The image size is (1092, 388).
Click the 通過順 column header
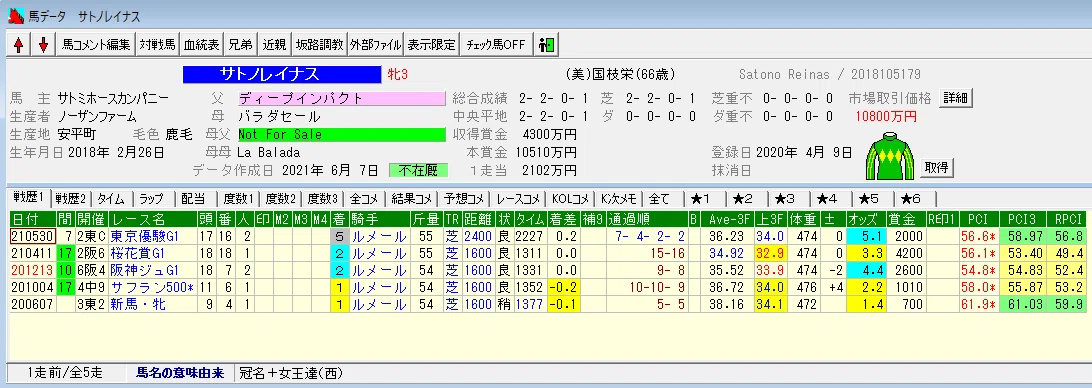point(647,218)
